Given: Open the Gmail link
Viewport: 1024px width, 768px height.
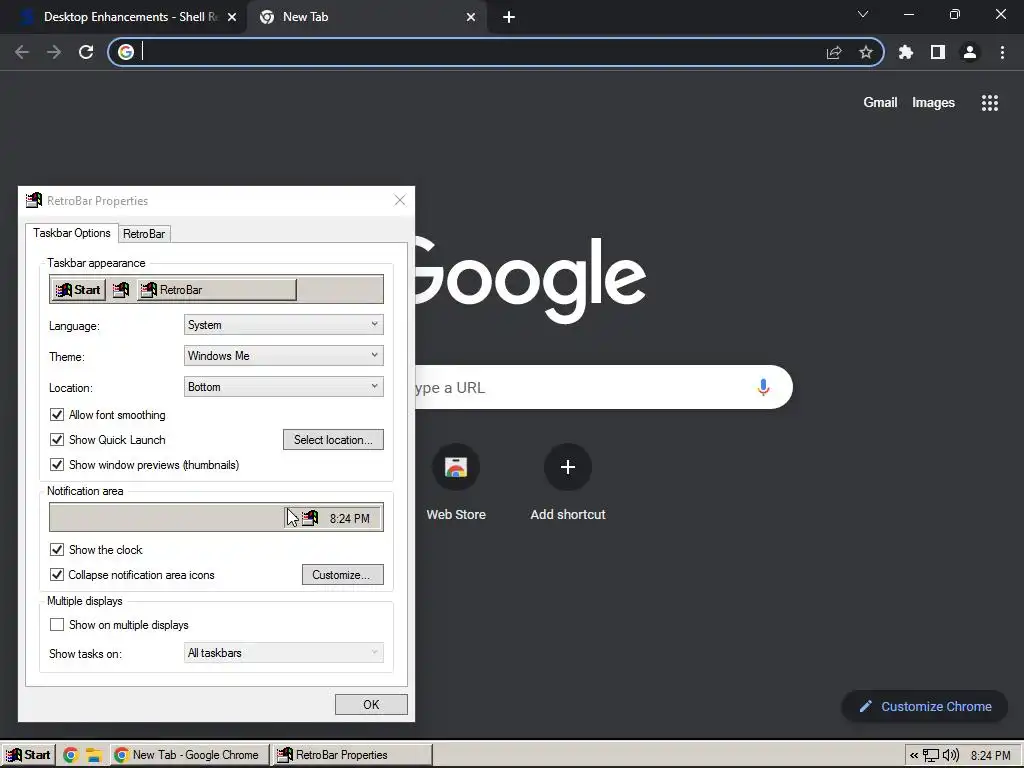Looking at the screenshot, I should coord(880,103).
